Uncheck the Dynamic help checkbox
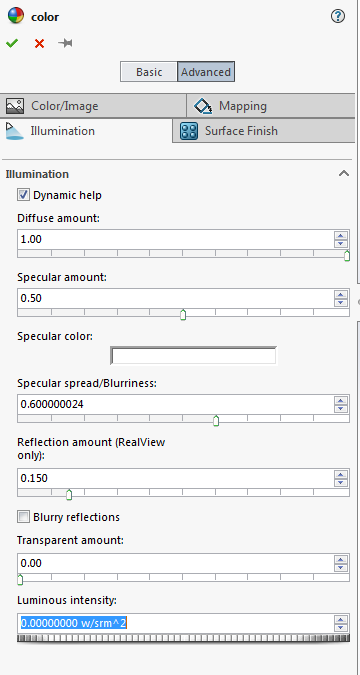Screen dimensions: 360x675 click(x=23, y=195)
